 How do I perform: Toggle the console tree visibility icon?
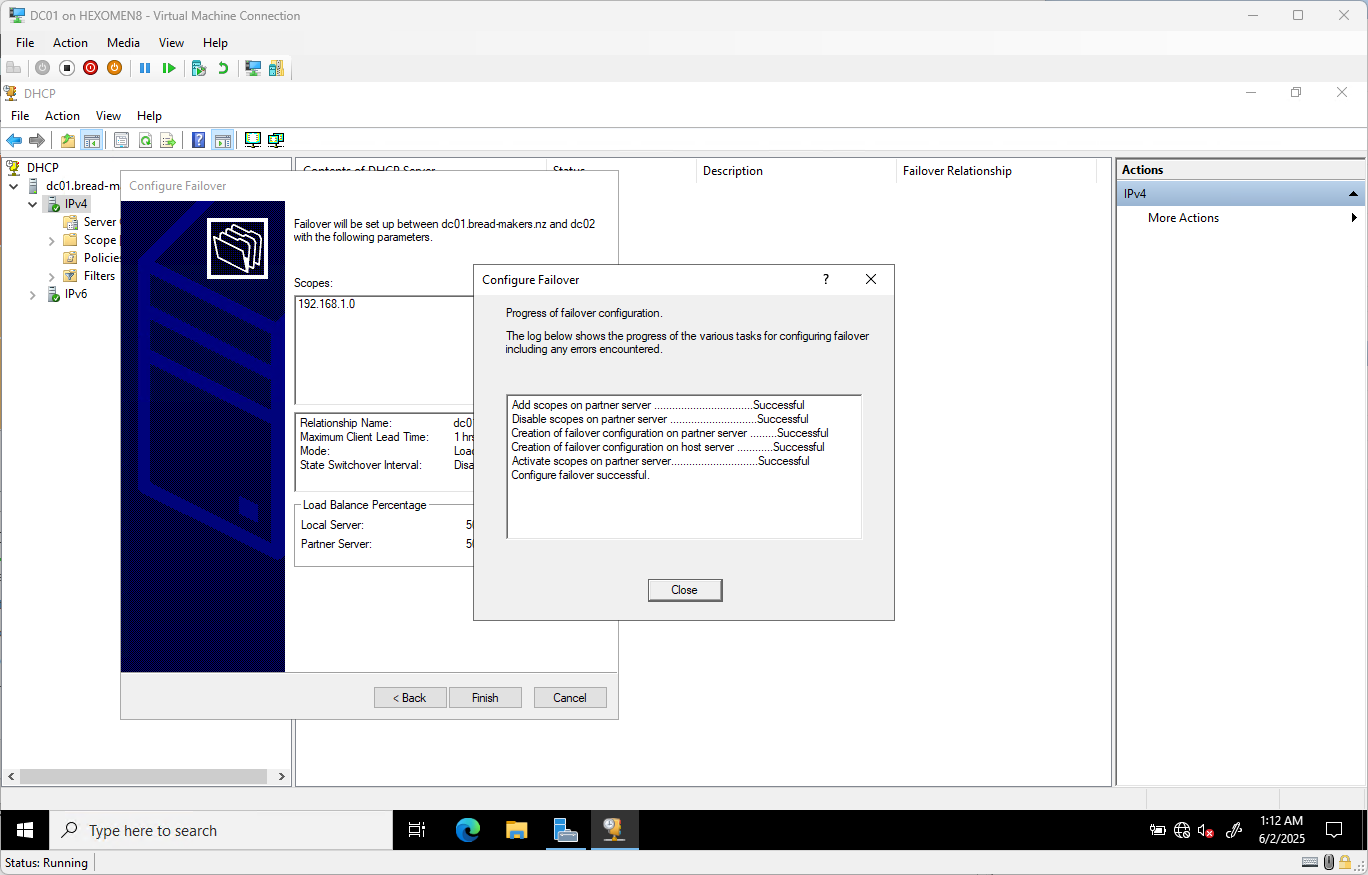[x=92, y=140]
